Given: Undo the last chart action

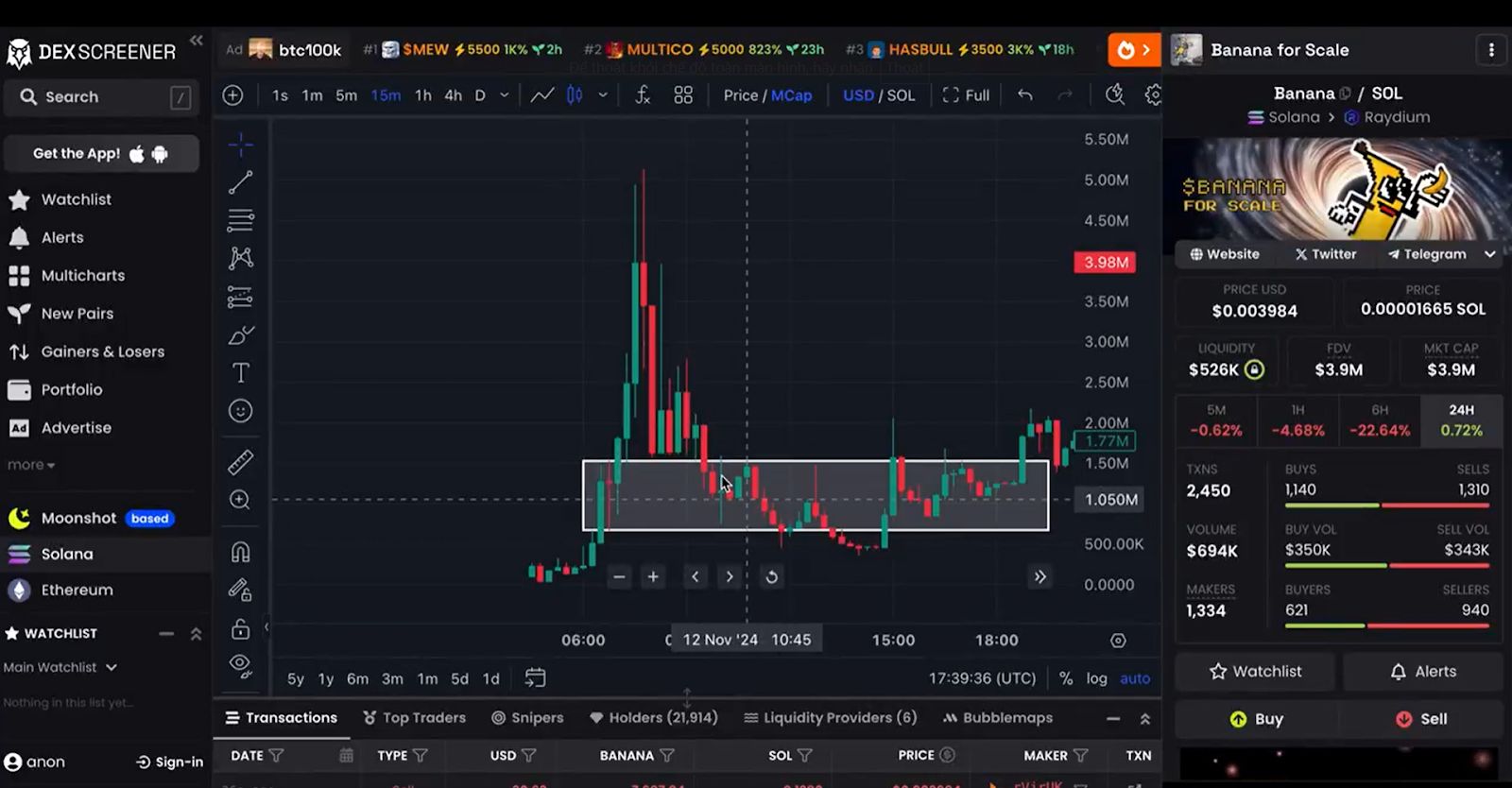Looking at the screenshot, I should (1025, 95).
